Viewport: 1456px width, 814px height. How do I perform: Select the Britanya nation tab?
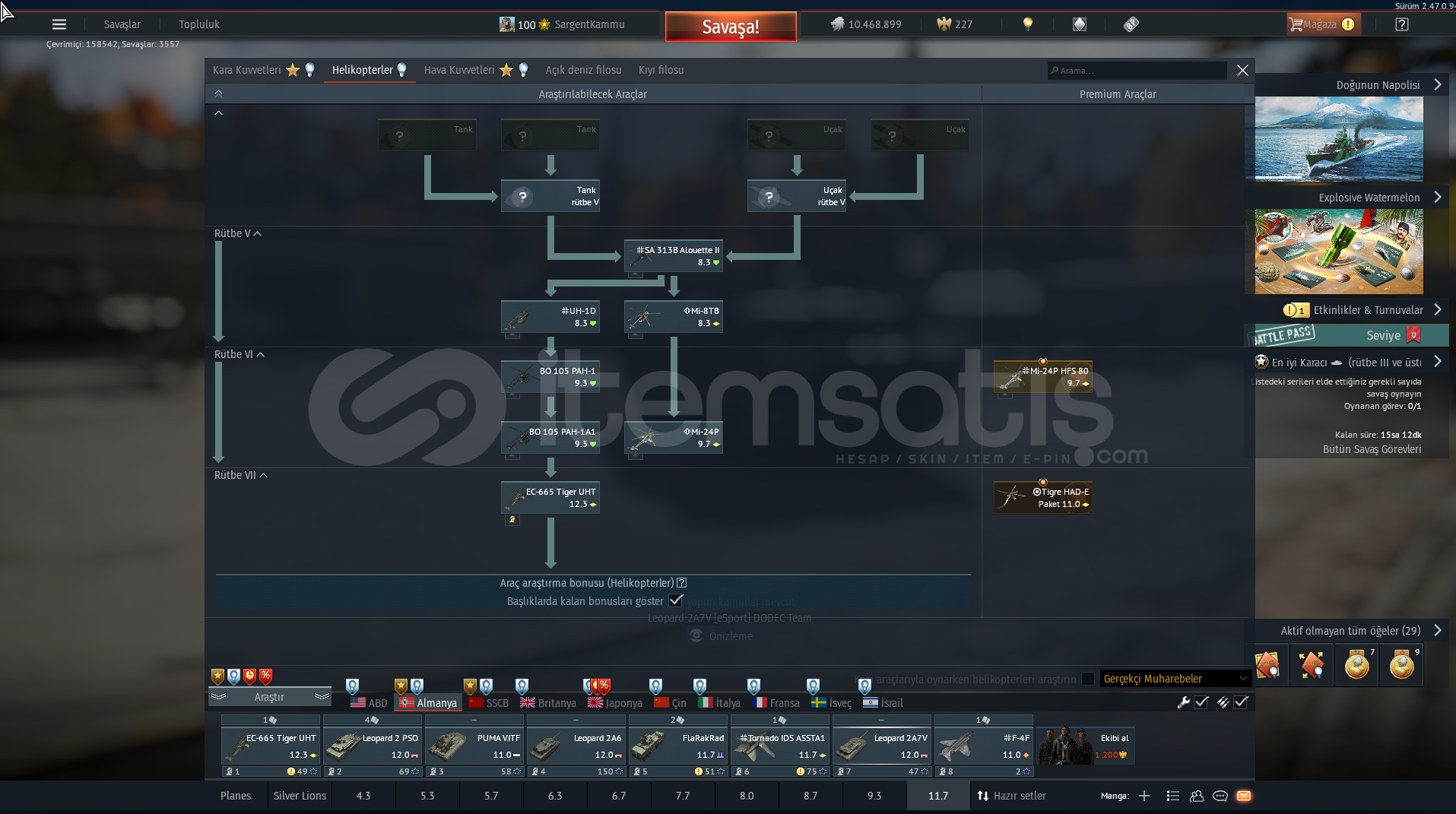coord(548,703)
